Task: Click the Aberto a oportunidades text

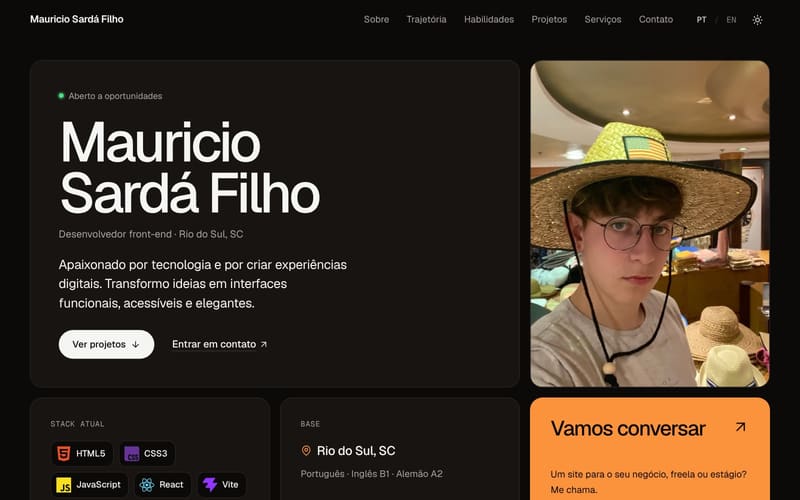Action: [x=115, y=96]
